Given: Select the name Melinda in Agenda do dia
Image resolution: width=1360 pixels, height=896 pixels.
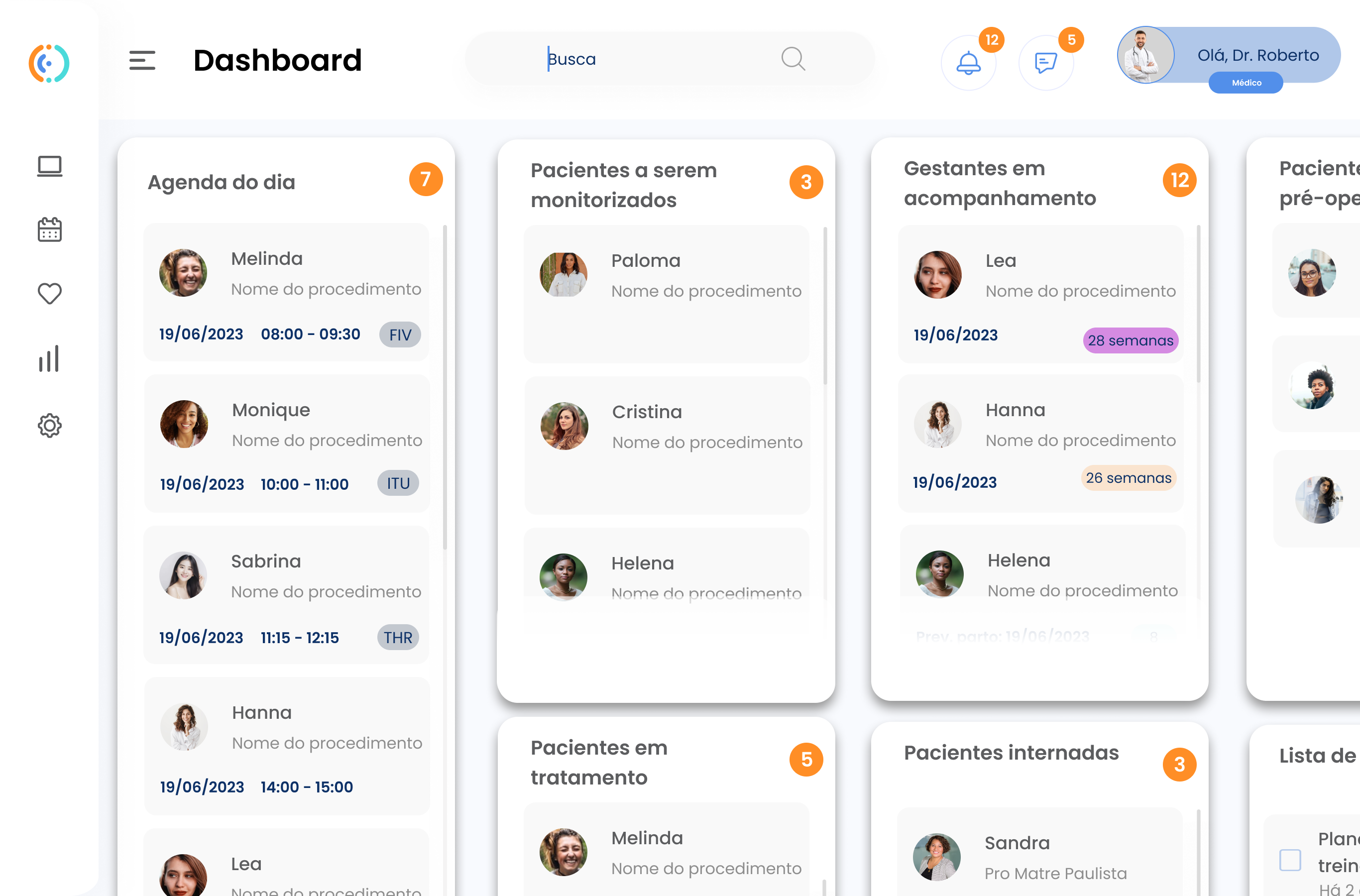Looking at the screenshot, I should (267, 259).
